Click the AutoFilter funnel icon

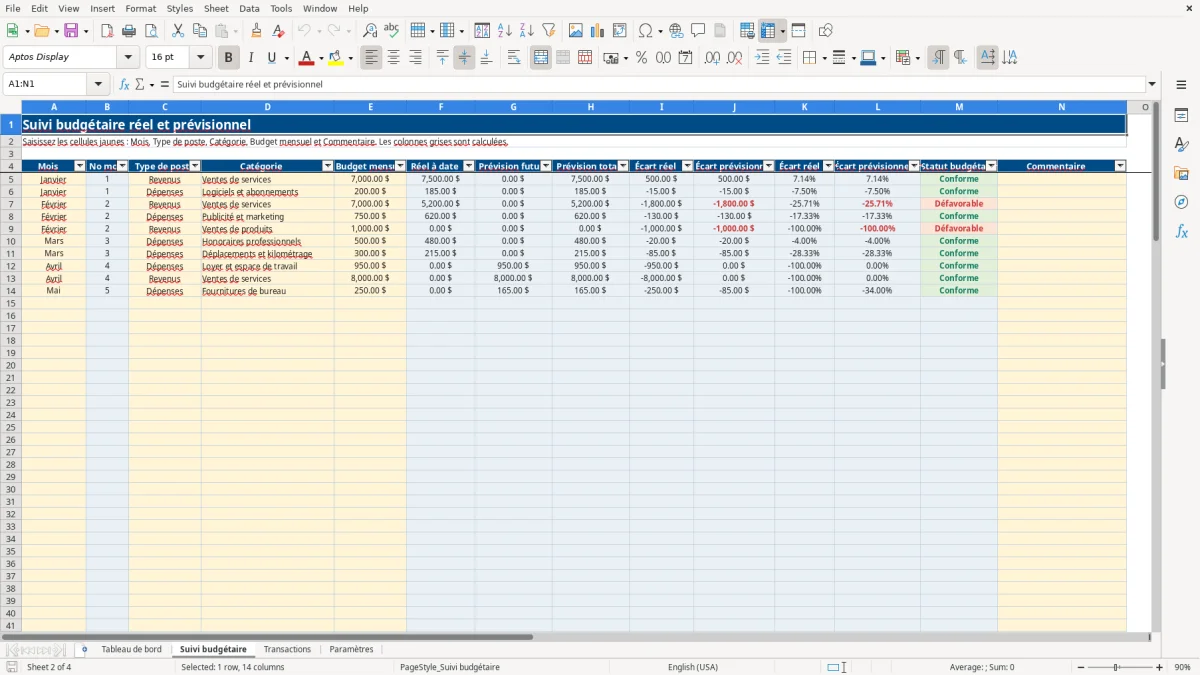coord(548,31)
